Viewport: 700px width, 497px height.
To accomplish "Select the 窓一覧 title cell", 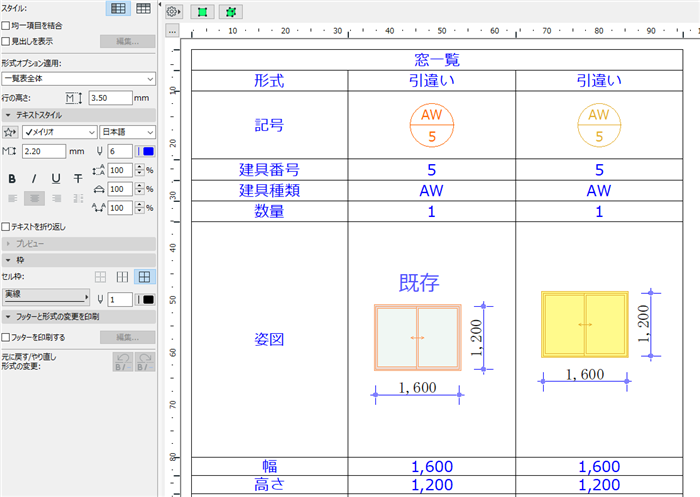I will [x=437, y=60].
